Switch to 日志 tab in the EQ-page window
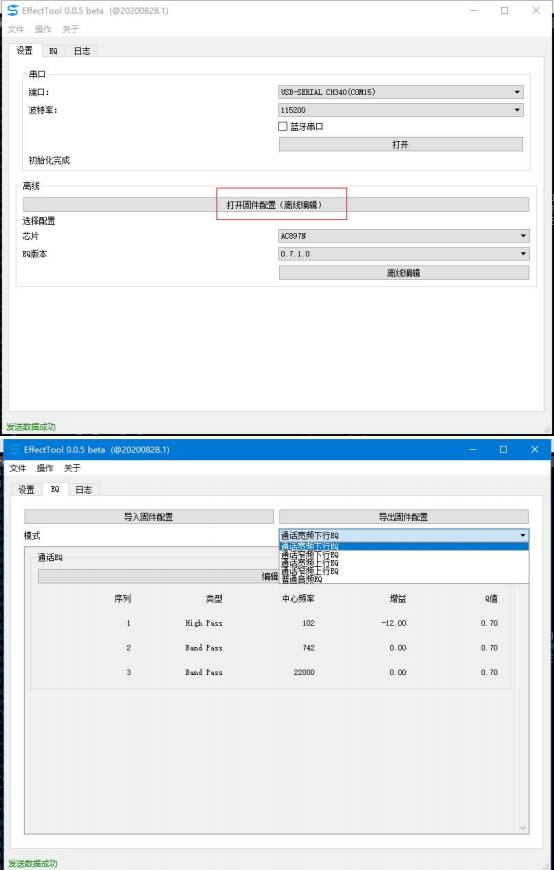The width and height of the screenshot is (554, 870). [x=84, y=490]
